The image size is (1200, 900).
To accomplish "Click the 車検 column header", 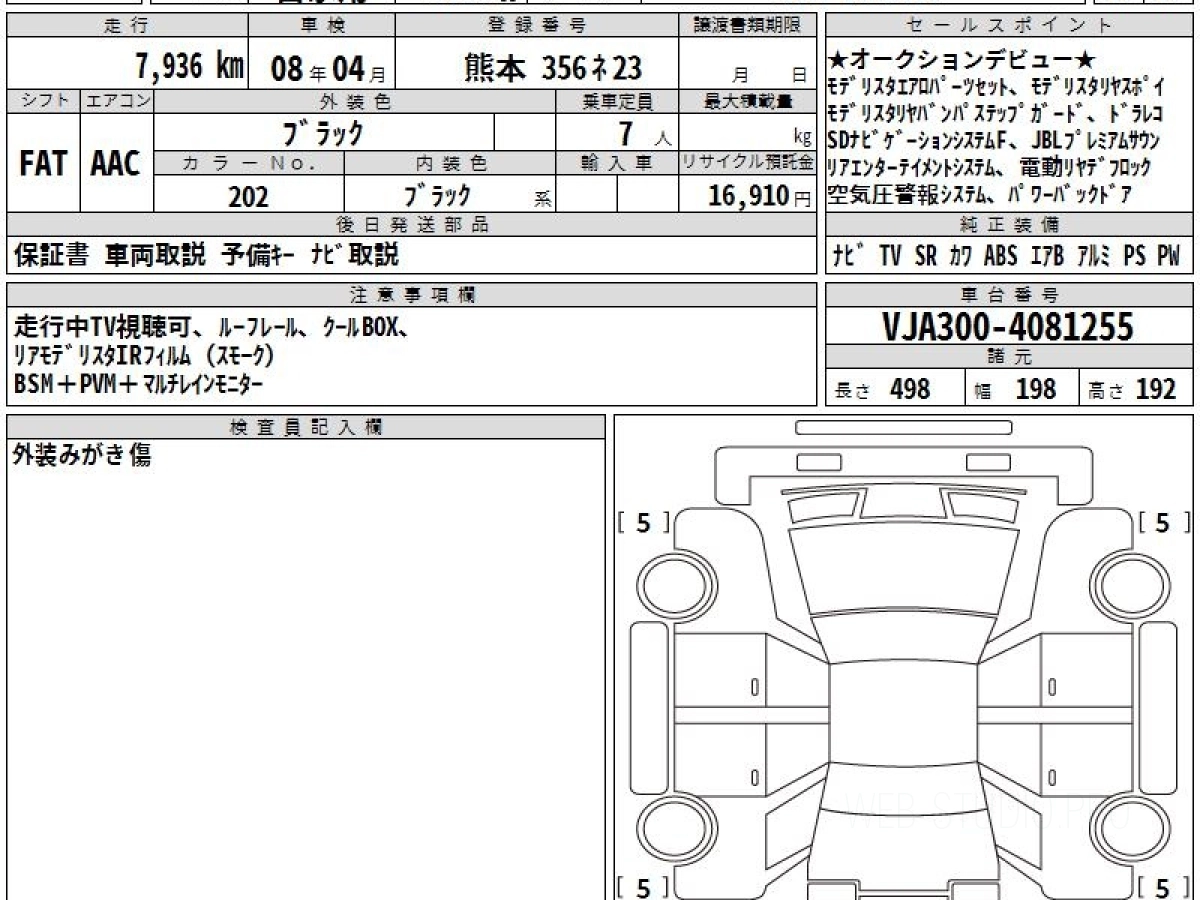I will (x=322, y=26).
